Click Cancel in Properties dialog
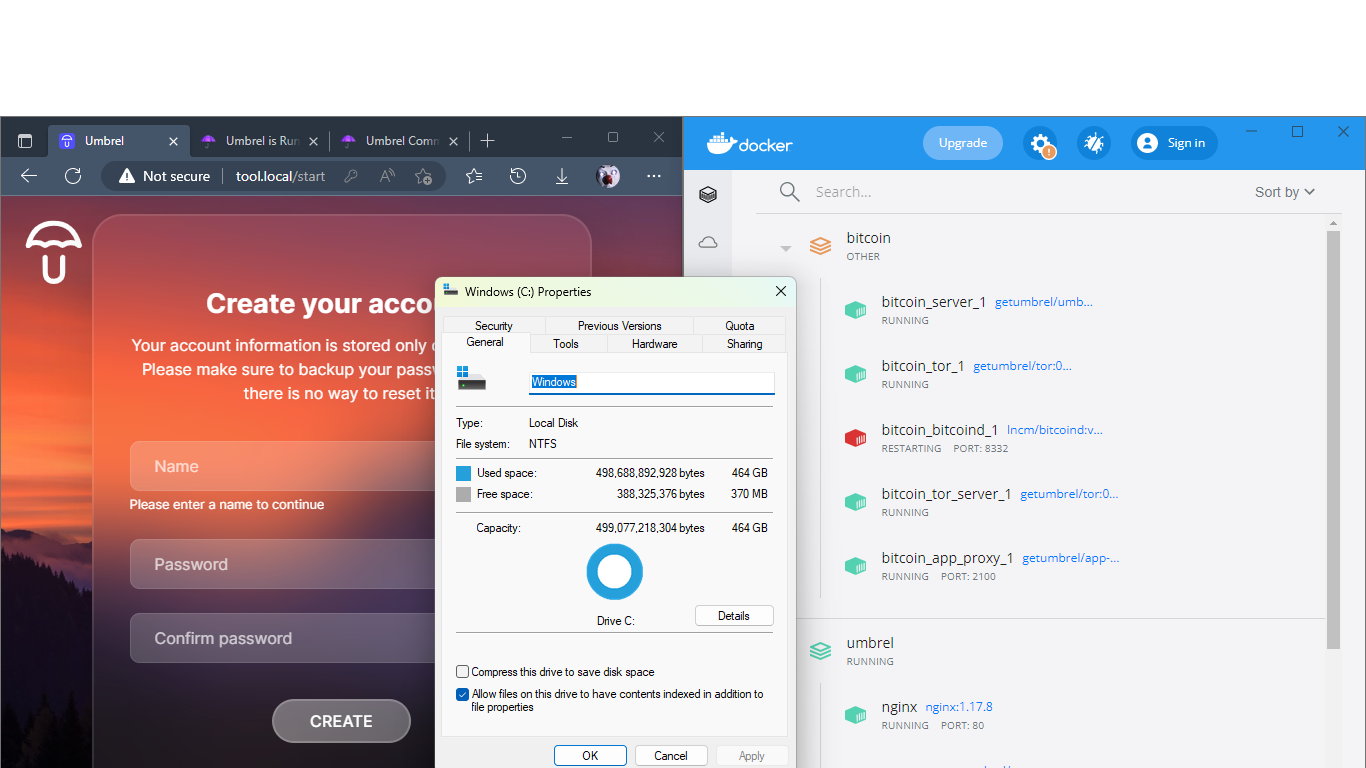 tap(671, 756)
